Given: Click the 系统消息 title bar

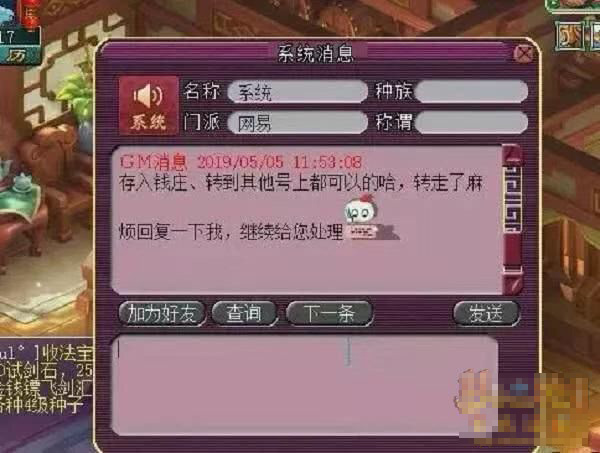Looking at the screenshot, I should (x=316, y=54).
